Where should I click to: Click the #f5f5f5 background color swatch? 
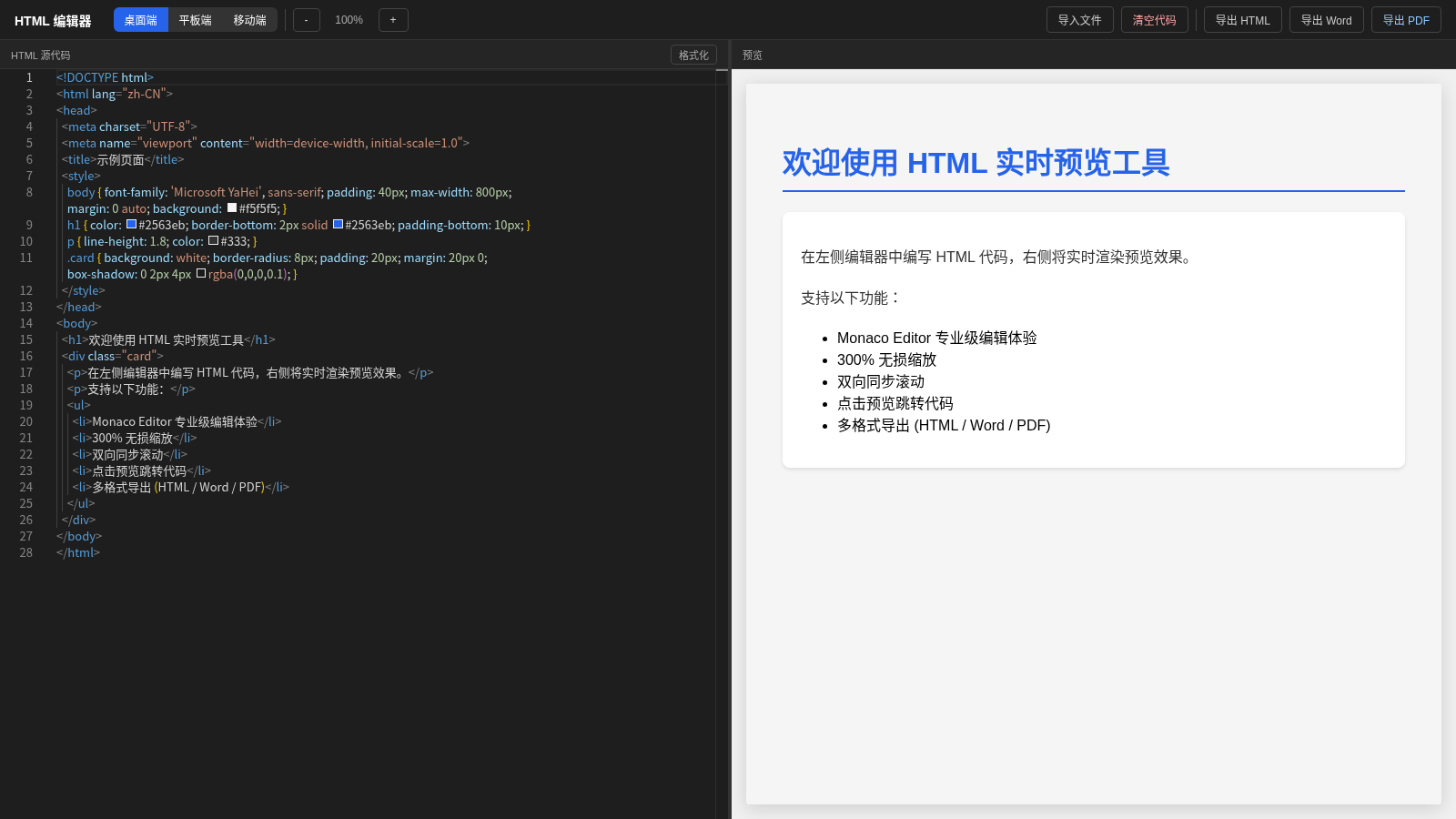232,207
